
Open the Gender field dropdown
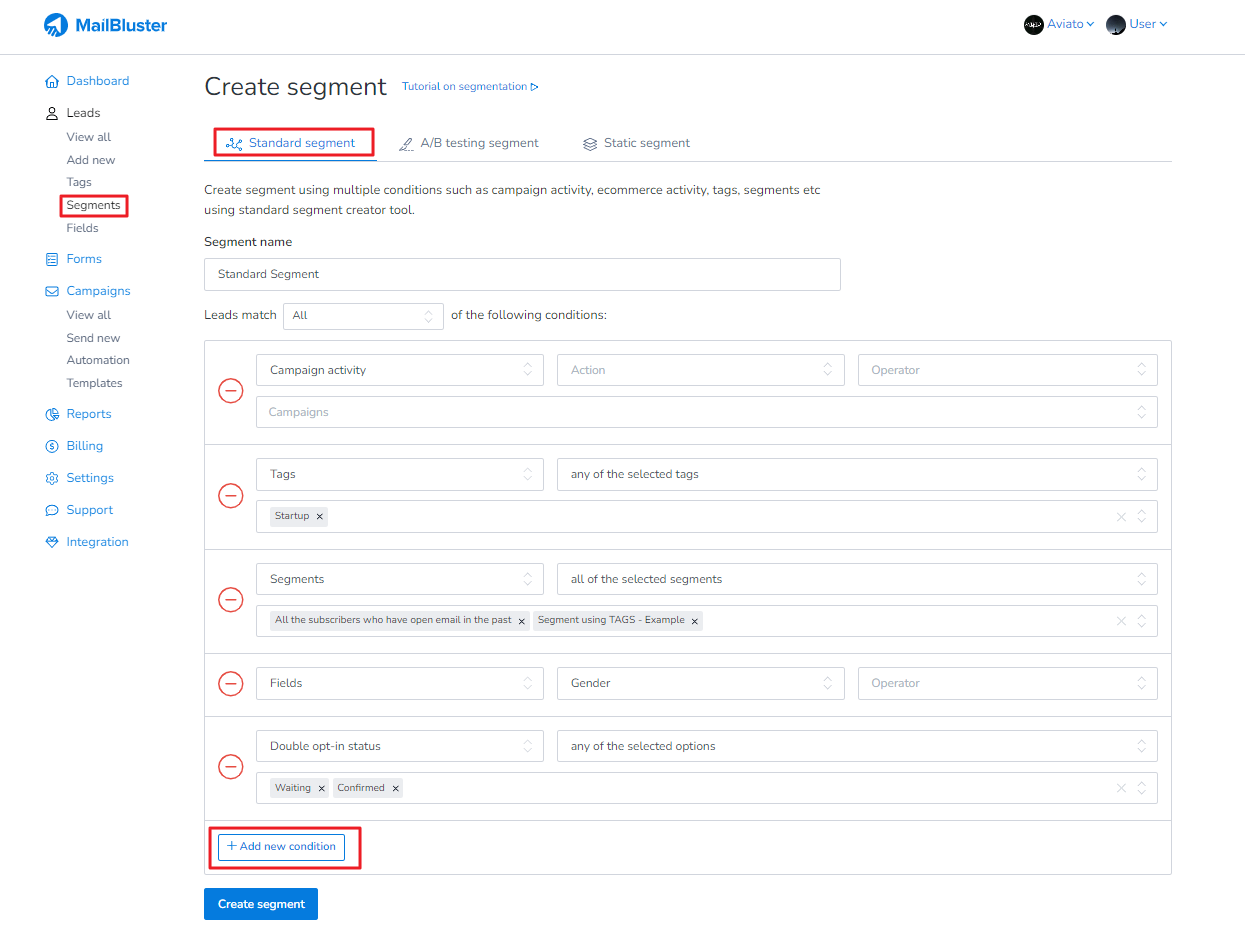(700, 684)
